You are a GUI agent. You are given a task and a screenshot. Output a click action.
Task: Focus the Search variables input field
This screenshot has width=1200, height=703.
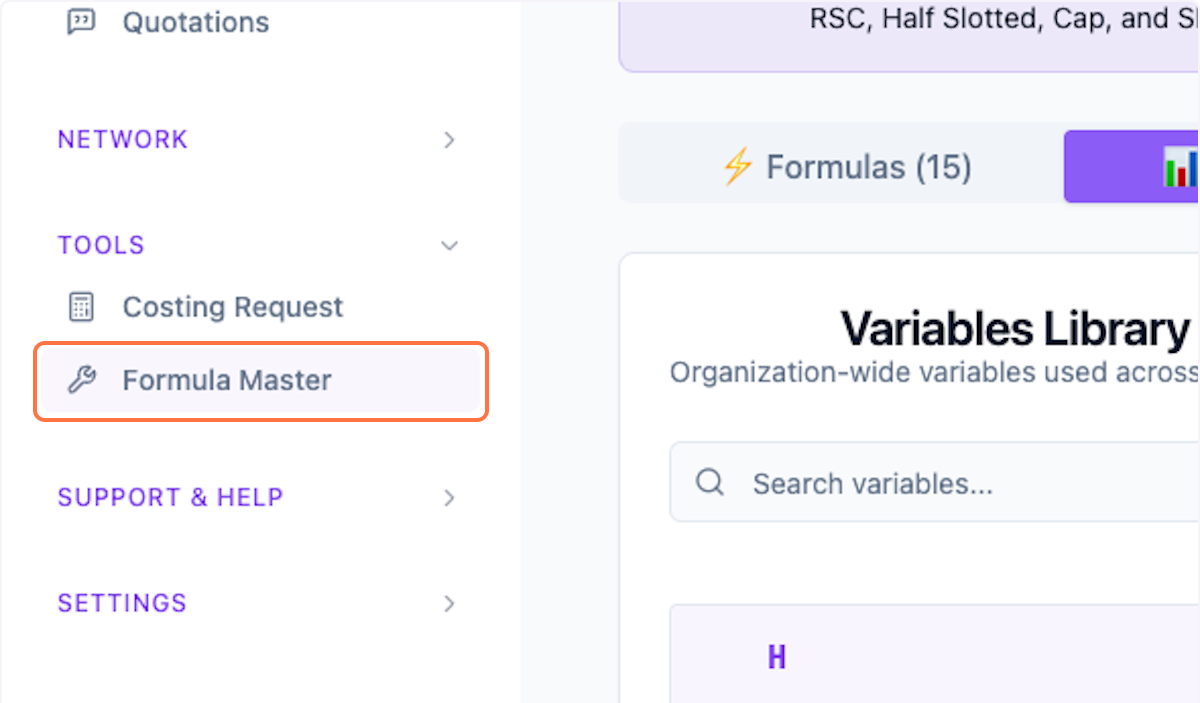point(950,484)
